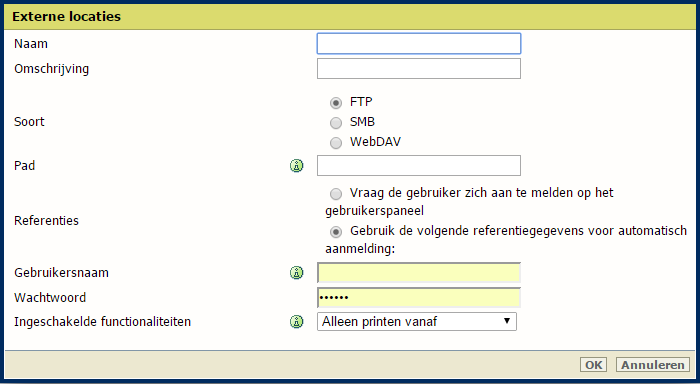This screenshot has height=384, width=700.
Task: Select the SMB radio button
Action: click(x=336, y=122)
